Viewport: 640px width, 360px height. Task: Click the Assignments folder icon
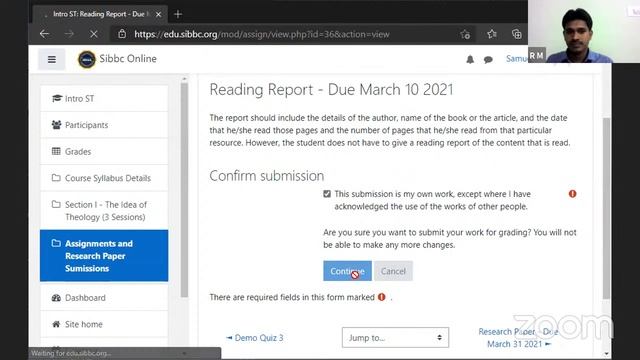pyautogui.click(x=56, y=243)
